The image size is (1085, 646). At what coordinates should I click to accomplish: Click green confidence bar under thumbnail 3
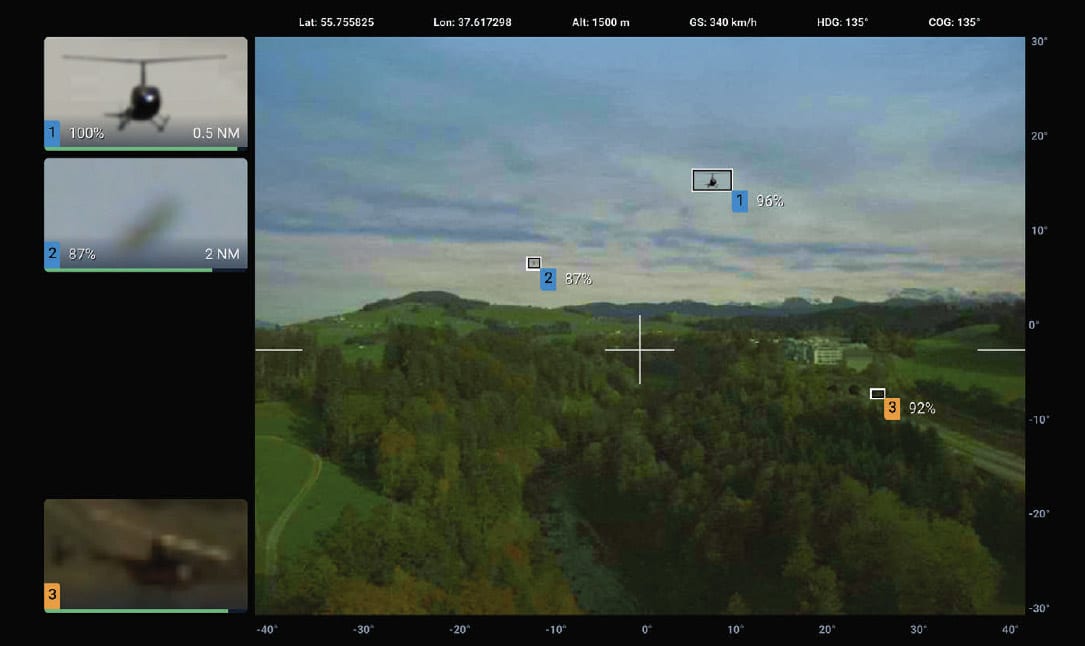tap(136, 611)
